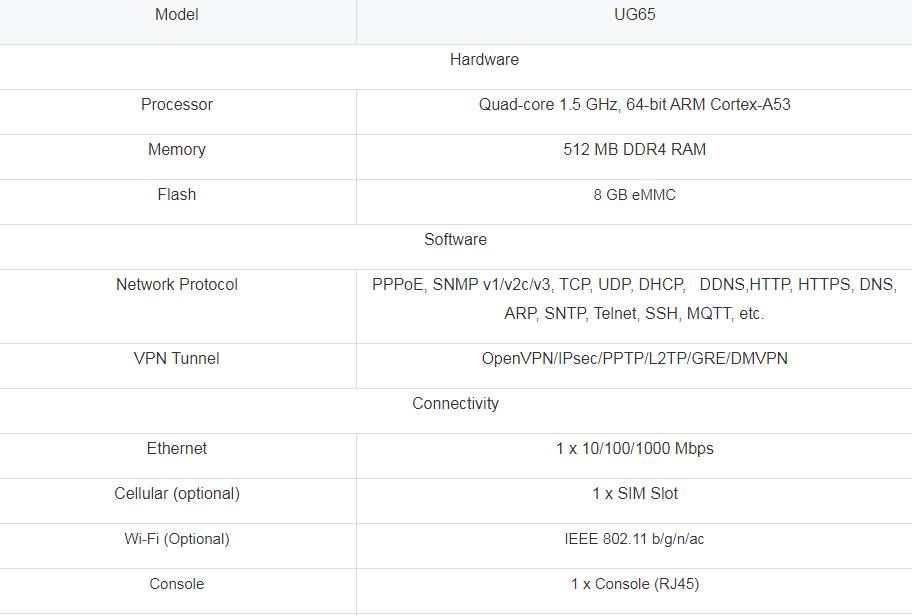The height and width of the screenshot is (616, 912).
Task: Select the Flash row label
Action: click(177, 194)
